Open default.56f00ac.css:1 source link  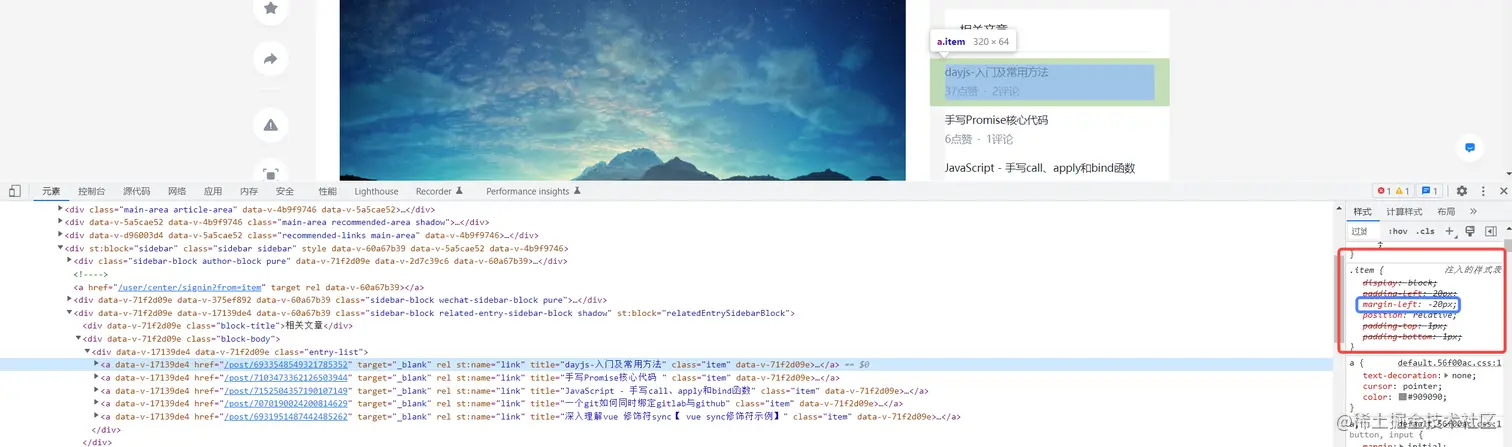1449,364
